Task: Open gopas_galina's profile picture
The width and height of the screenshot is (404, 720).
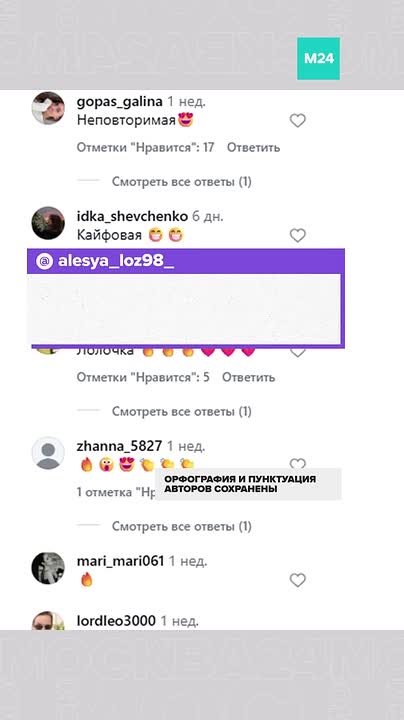Action: click(48, 108)
